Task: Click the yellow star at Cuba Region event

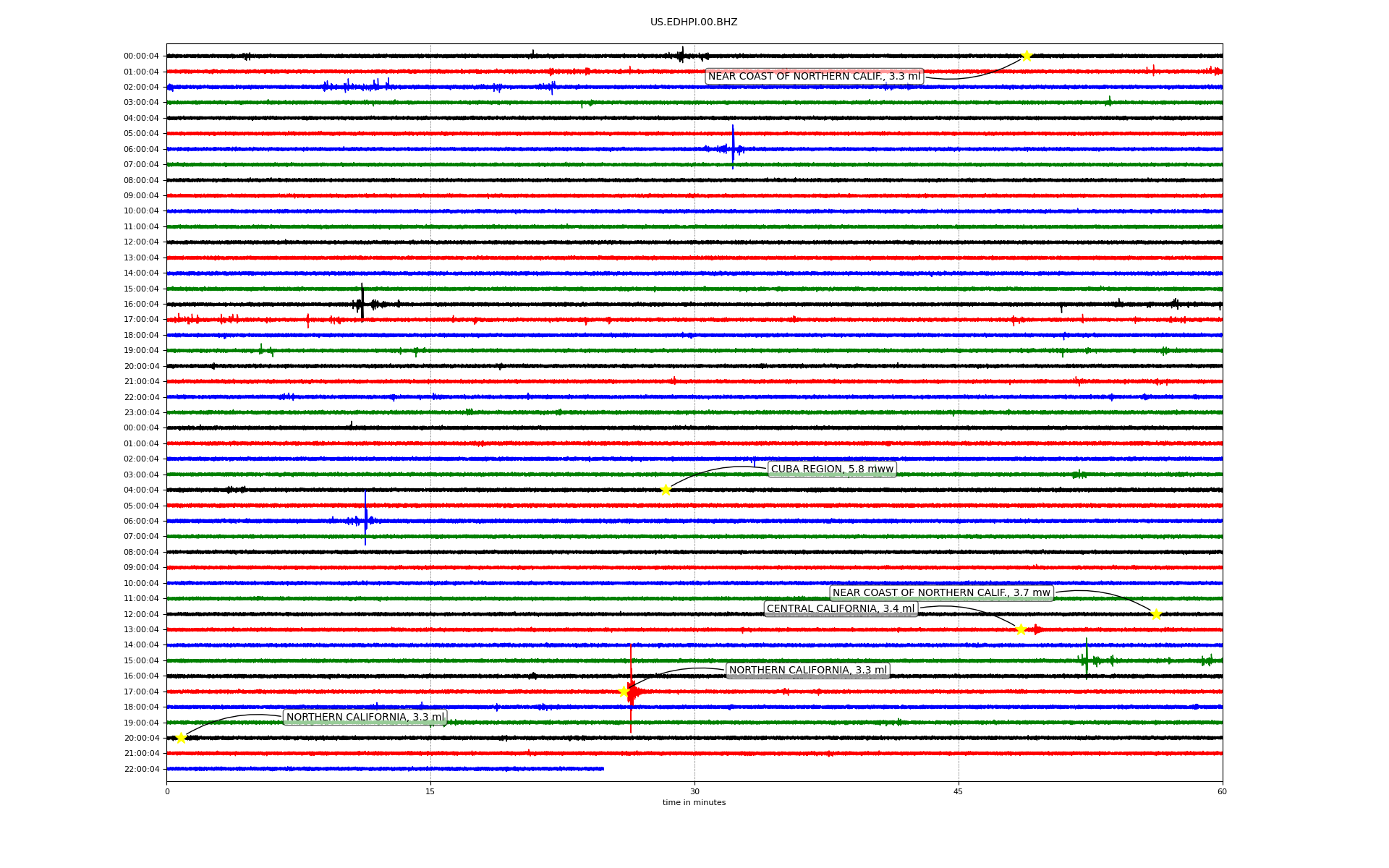Action: tap(666, 490)
